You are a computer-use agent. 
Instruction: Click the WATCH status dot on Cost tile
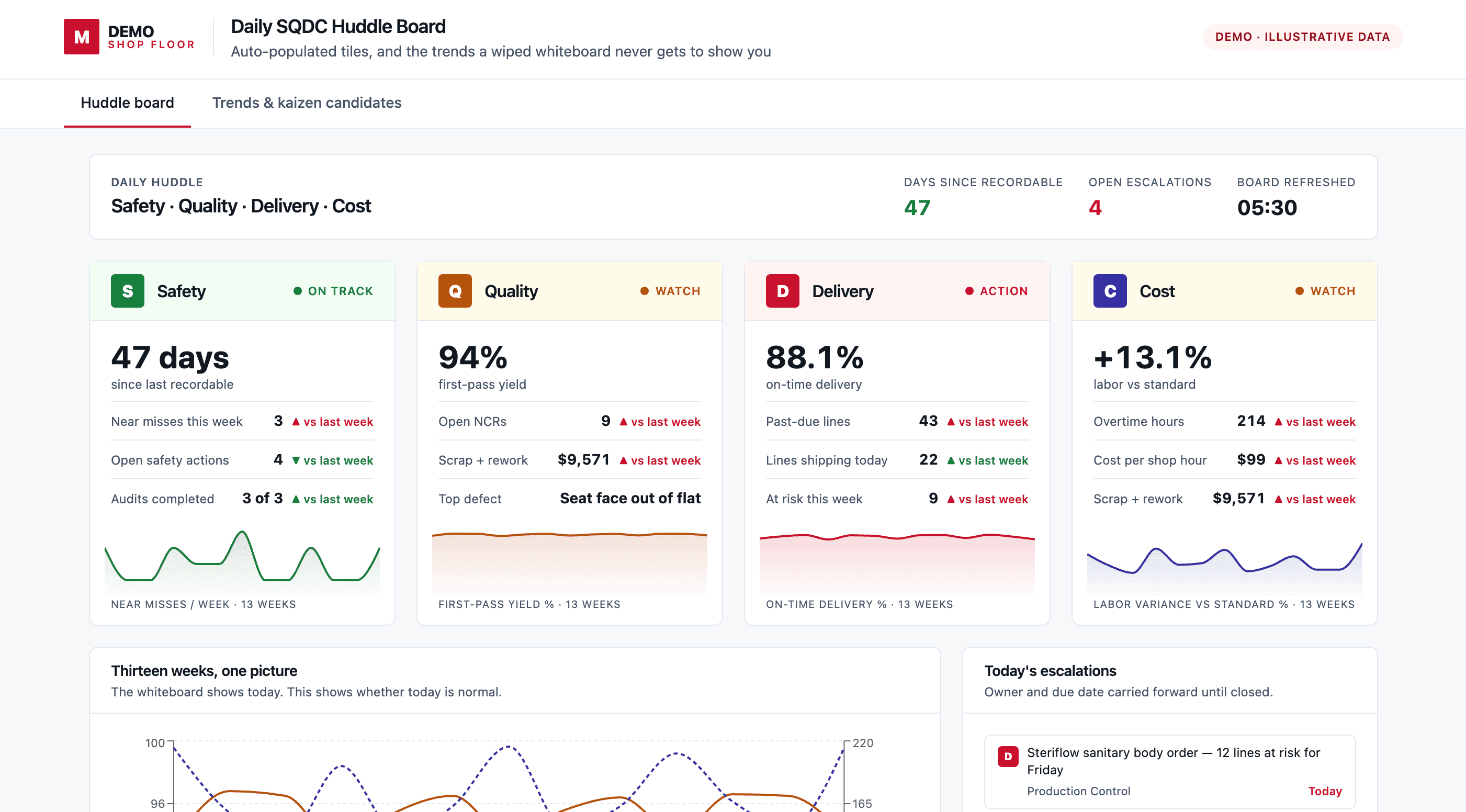point(1299,291)
